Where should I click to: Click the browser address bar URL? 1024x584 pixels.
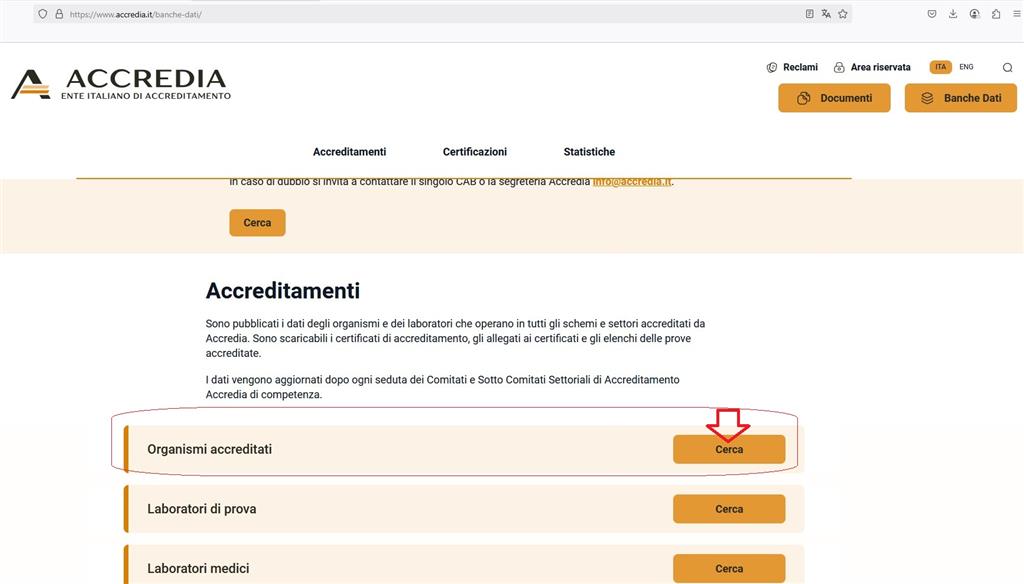tap(135, 14)
